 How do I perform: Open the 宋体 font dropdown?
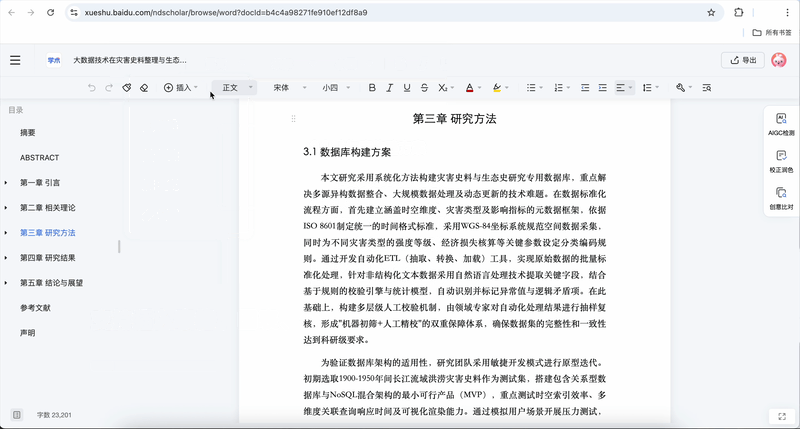(x=289, y=88)
